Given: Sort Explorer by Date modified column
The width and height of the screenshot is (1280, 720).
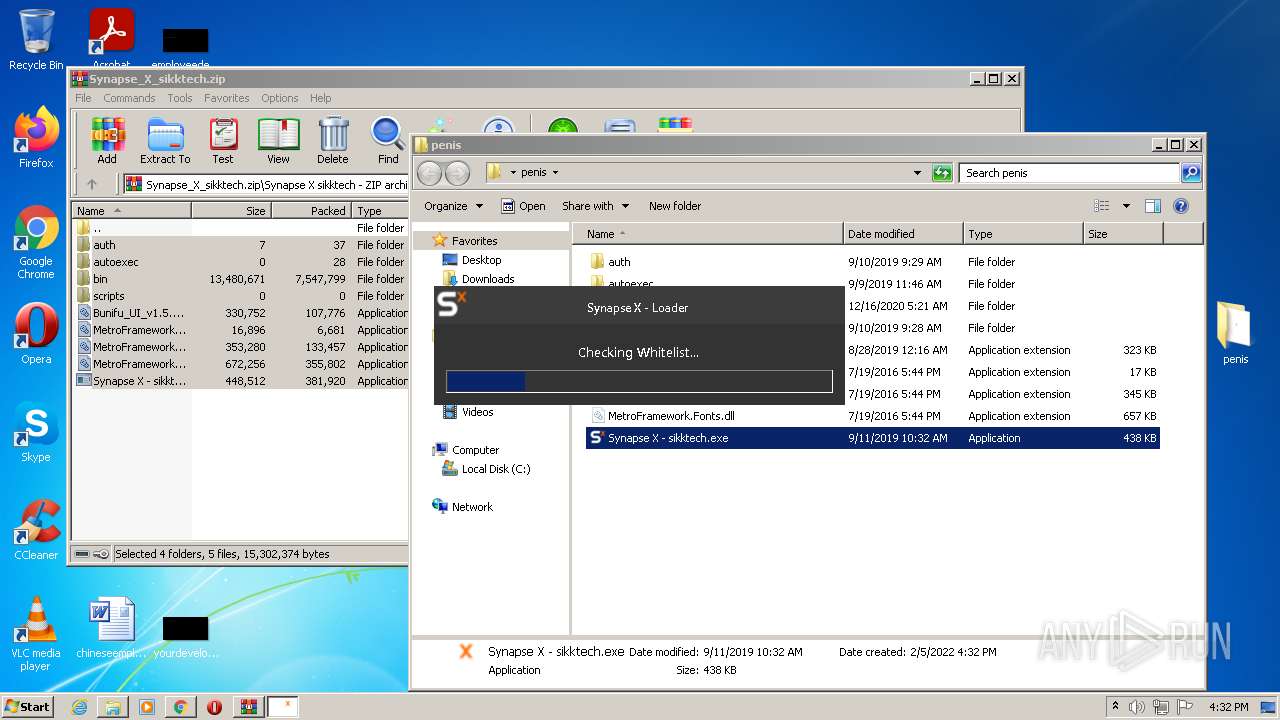Looking at the screenshot, I should pos(903,234).
